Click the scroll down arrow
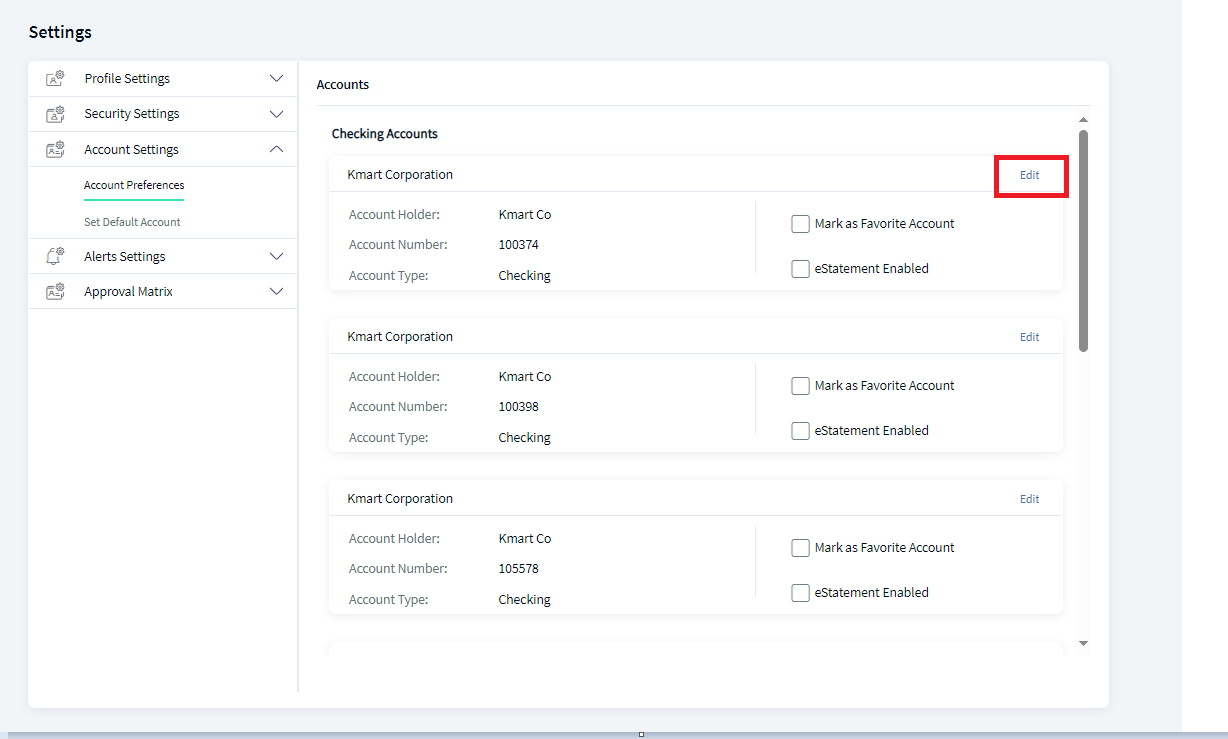This screenshot has width=1228, height=739. click(x=1083, y=643)
